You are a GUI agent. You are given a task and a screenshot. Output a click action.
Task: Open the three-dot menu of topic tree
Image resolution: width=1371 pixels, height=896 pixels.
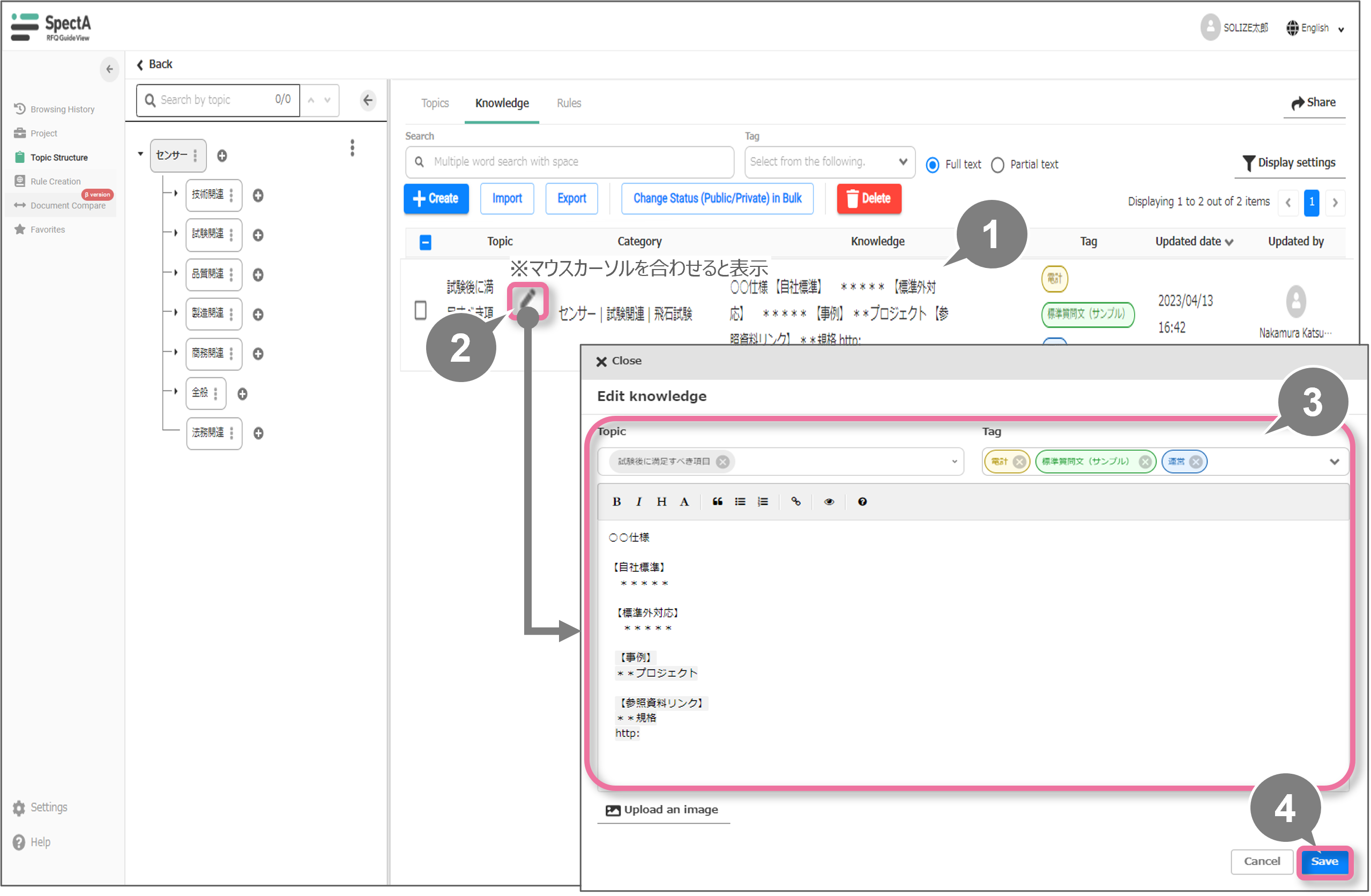(352, 148)
